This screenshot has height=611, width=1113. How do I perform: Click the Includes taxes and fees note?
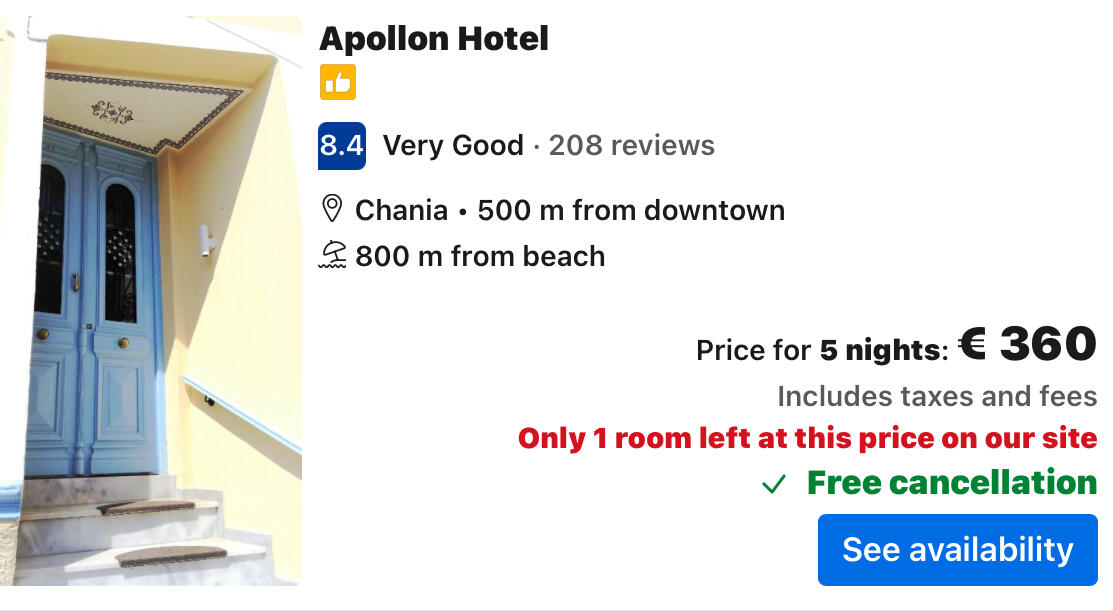(x=937, y=396)
